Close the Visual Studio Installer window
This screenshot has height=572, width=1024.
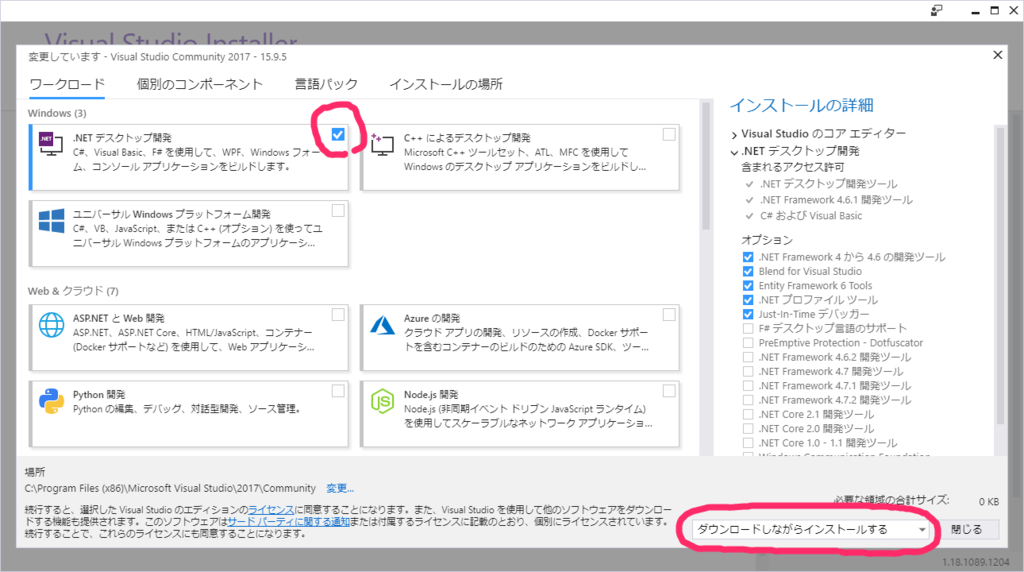click(1014, 10)
